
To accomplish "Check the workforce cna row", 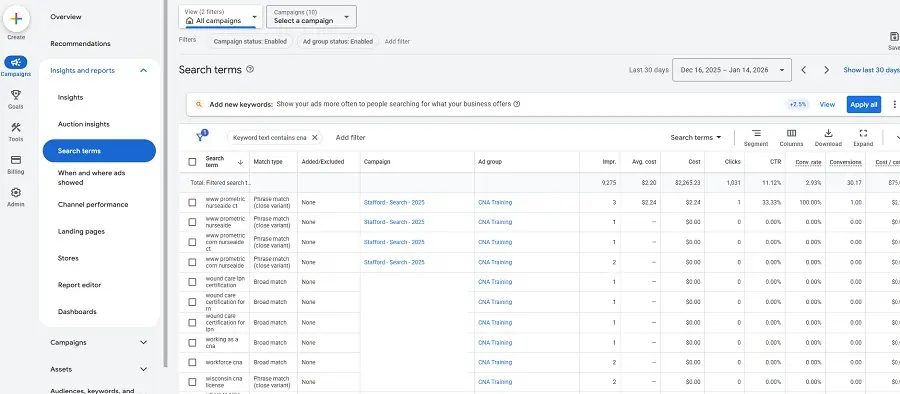I will (x=192, y=362).
